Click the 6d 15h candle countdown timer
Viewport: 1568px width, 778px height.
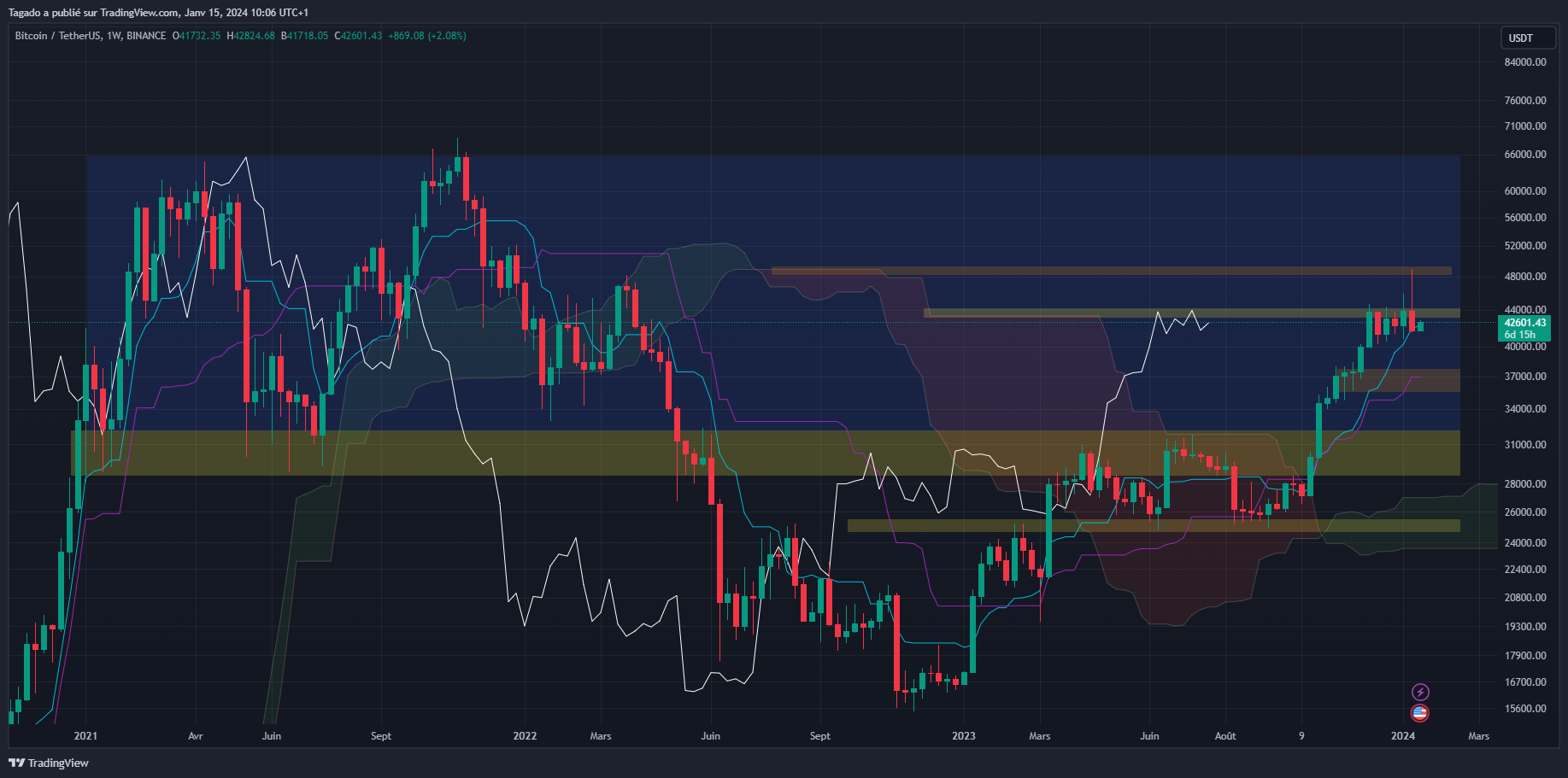click(1521, 335)
